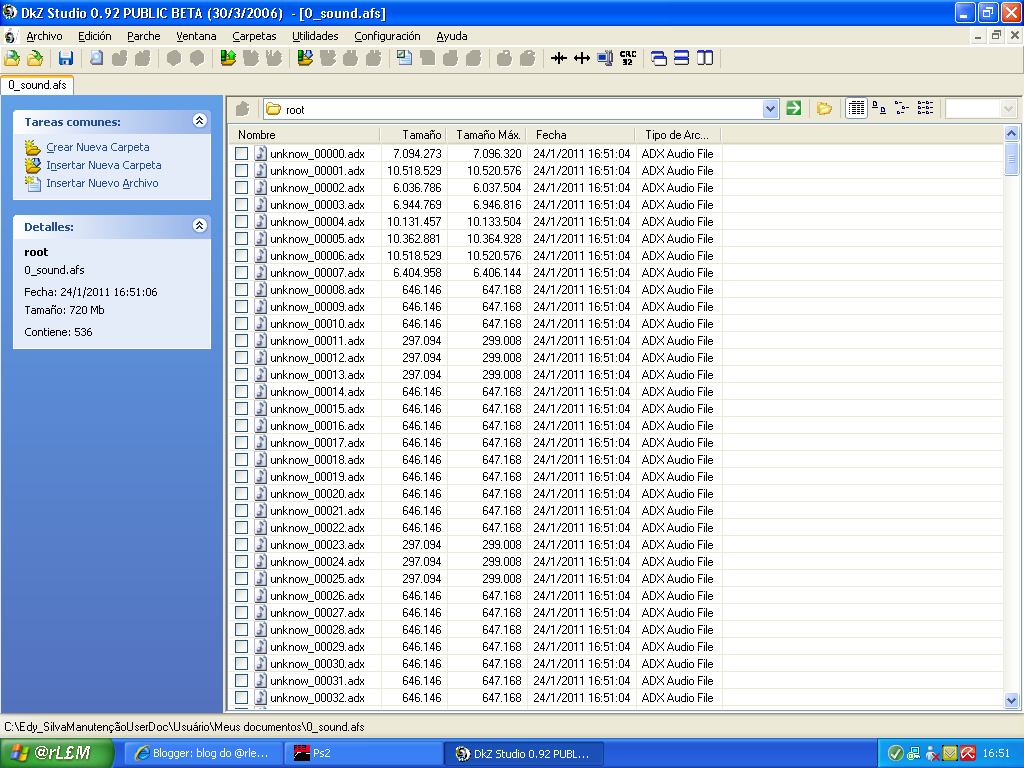This screenshot has width=1024, height=768.
Task: Sort by the Tipo de Arc... column header
Action: coord(677,135)
